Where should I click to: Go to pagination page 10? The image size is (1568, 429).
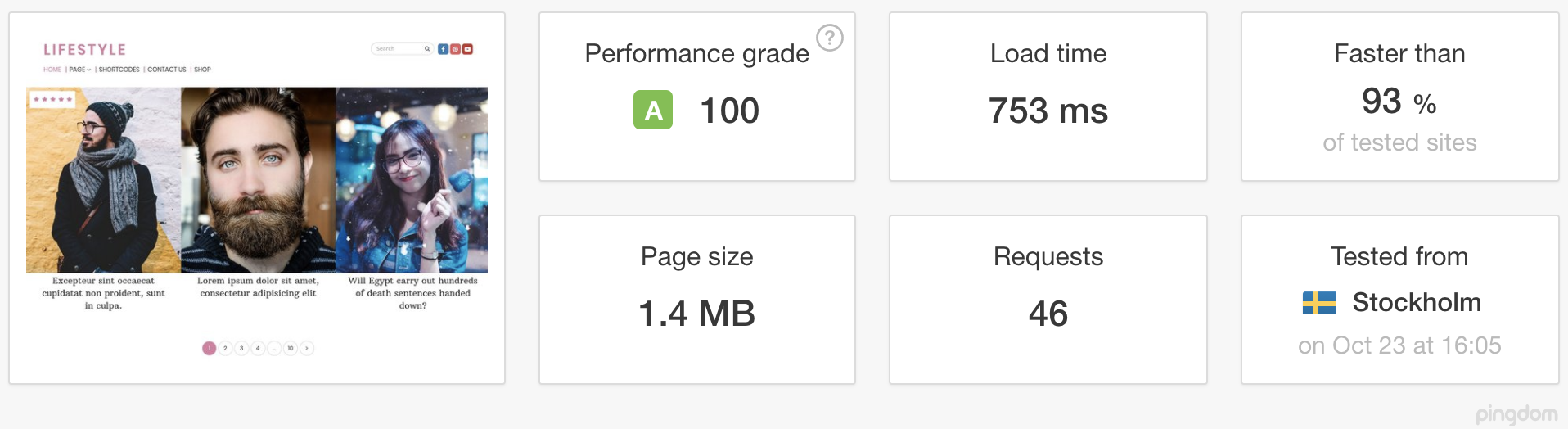click(290, 348)
